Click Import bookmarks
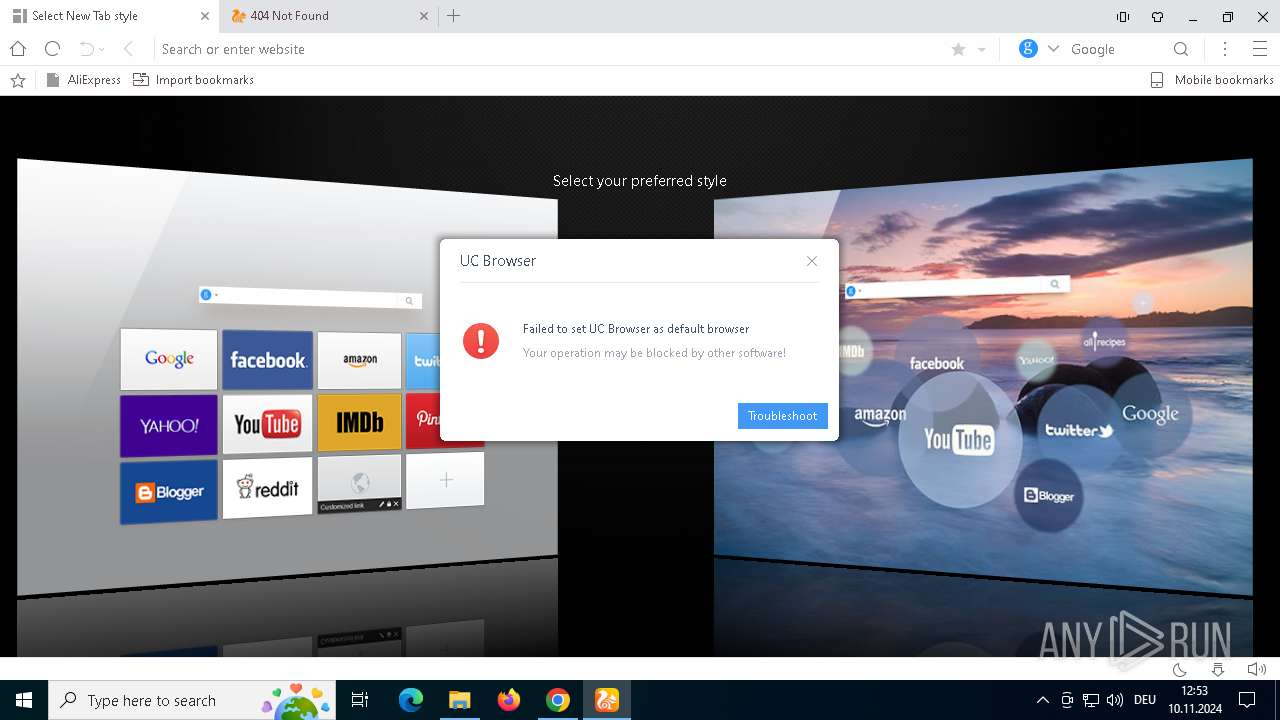 pos(194,80)
